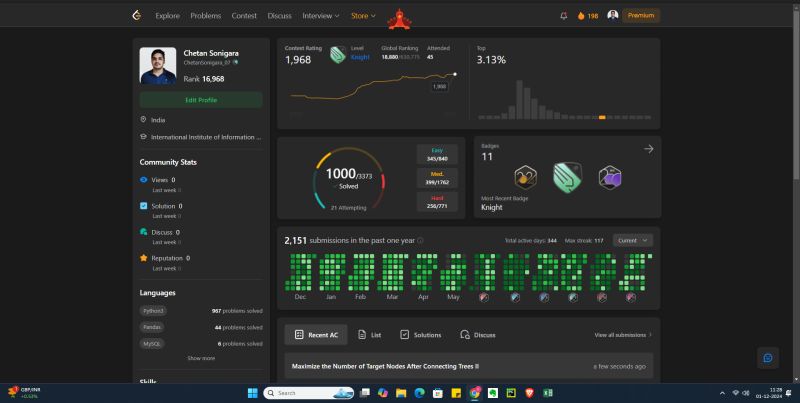Click the highlighted orange histogram bar

coord(602,117)
